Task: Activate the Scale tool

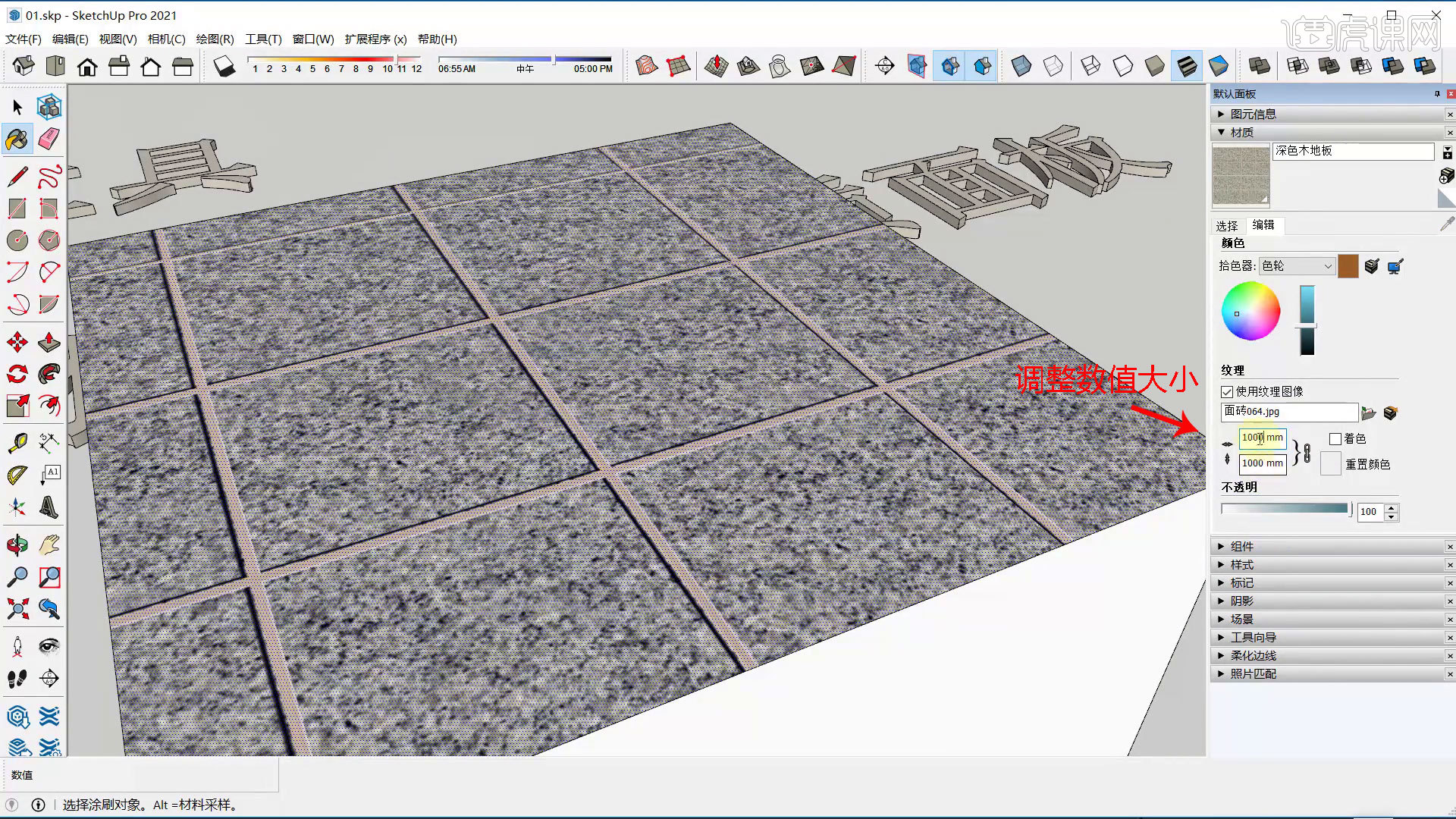Action: click(17, 406)
